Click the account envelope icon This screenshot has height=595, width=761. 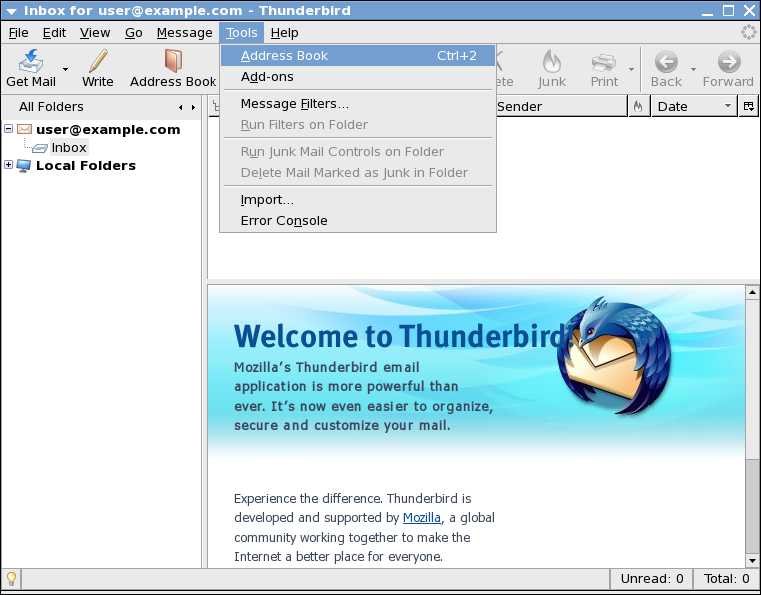pos(24,129)
